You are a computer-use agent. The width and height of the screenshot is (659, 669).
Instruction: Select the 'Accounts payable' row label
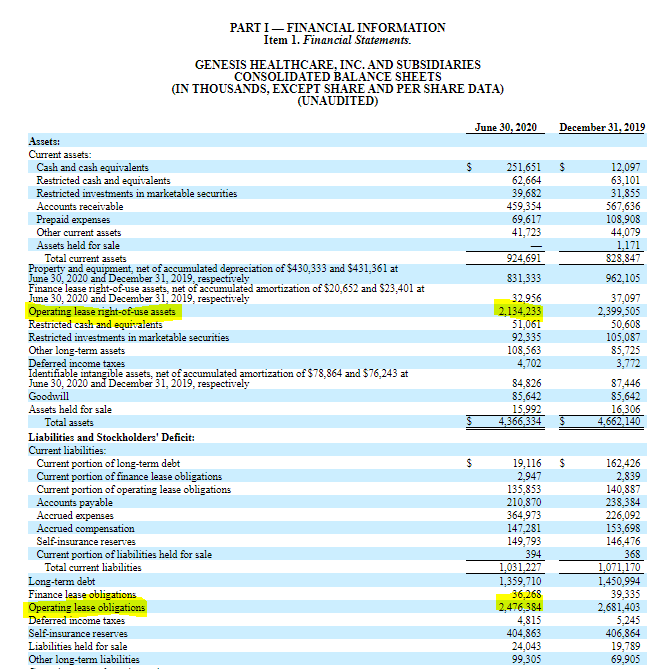click(75, 503)
